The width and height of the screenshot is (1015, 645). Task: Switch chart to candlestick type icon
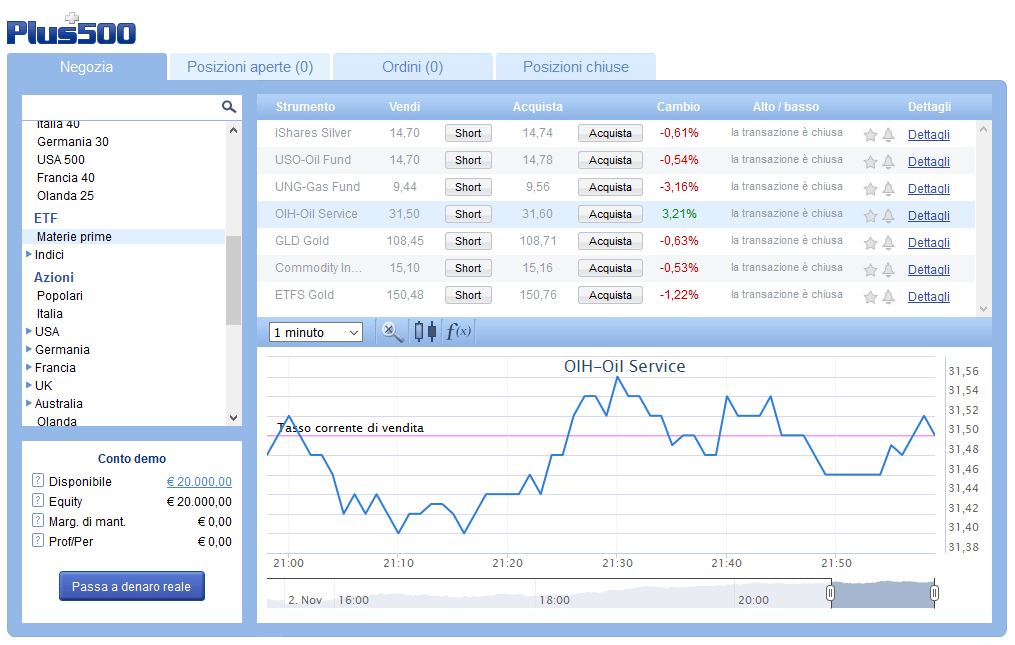(425, 332)
